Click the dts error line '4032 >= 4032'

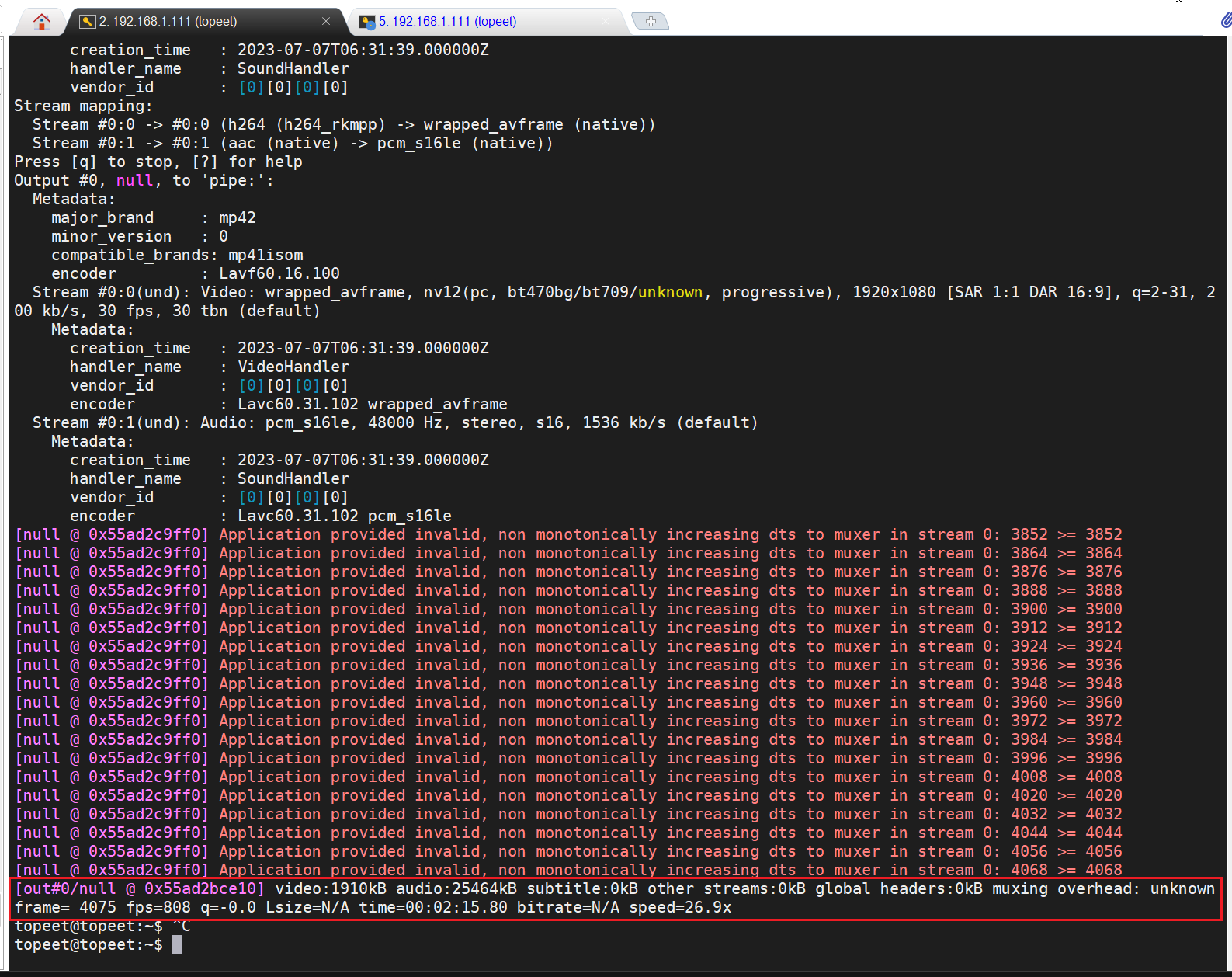point(569,814)
